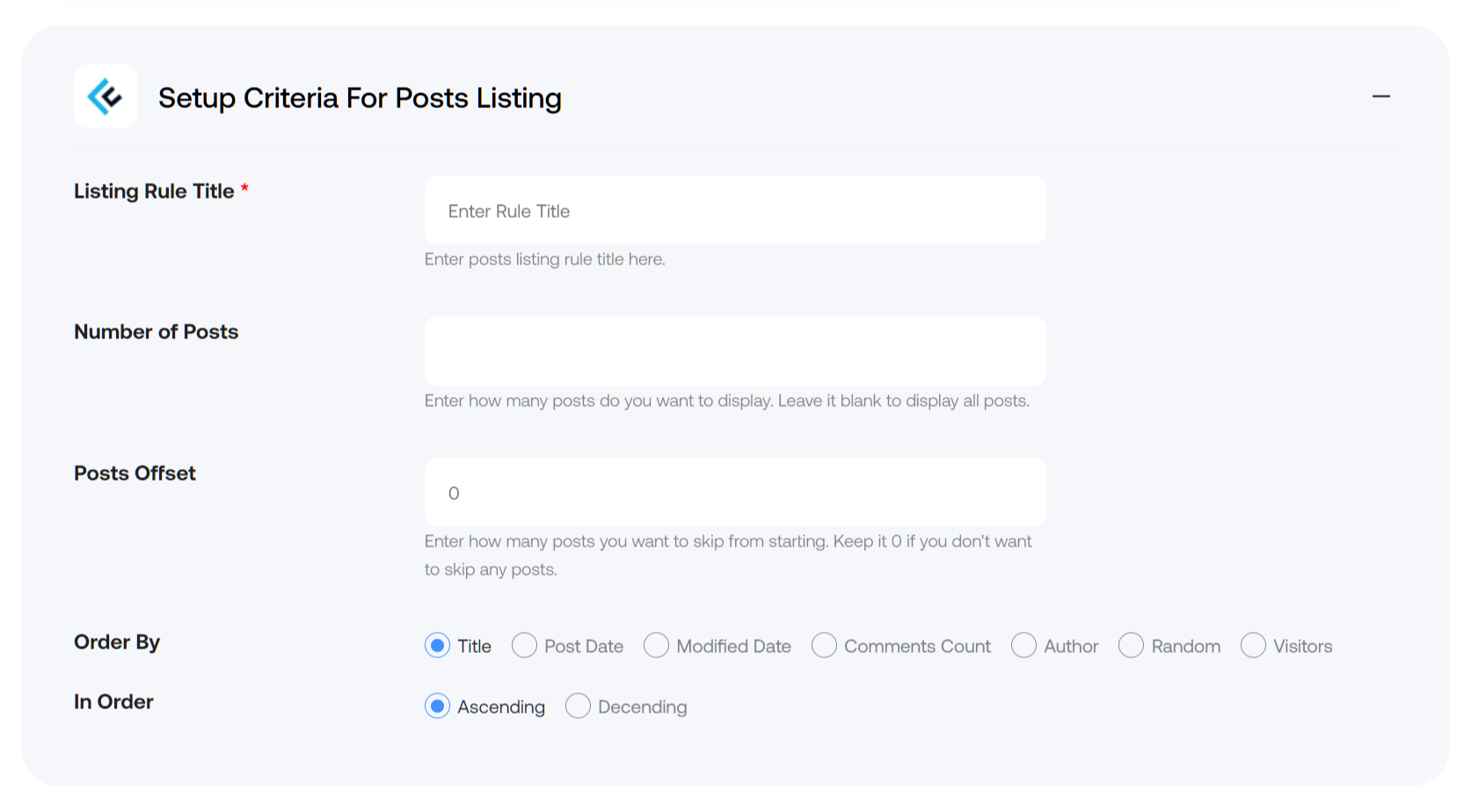This screenshot has height=812, width=1464.
Task: Click the Number of Posts input
Action: [x=735, y=352]
